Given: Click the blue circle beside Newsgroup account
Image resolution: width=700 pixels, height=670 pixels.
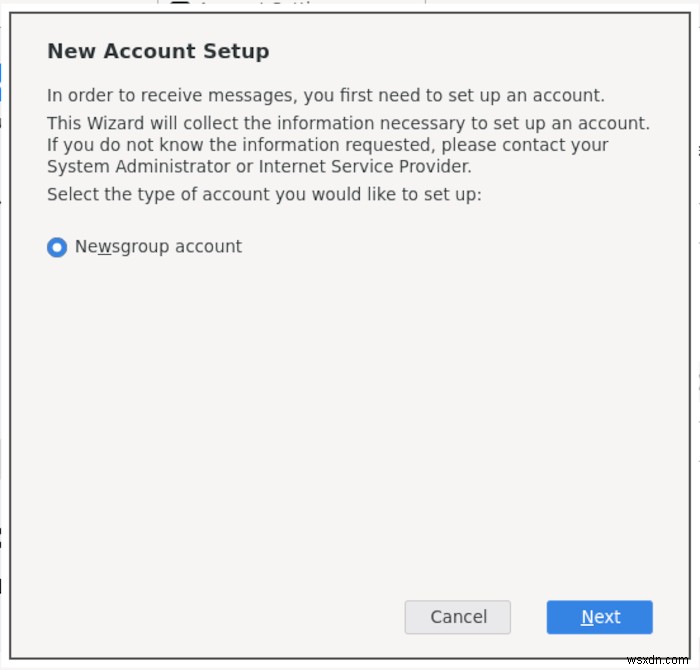Looking at the screenshot, I should tap(57, 247).
